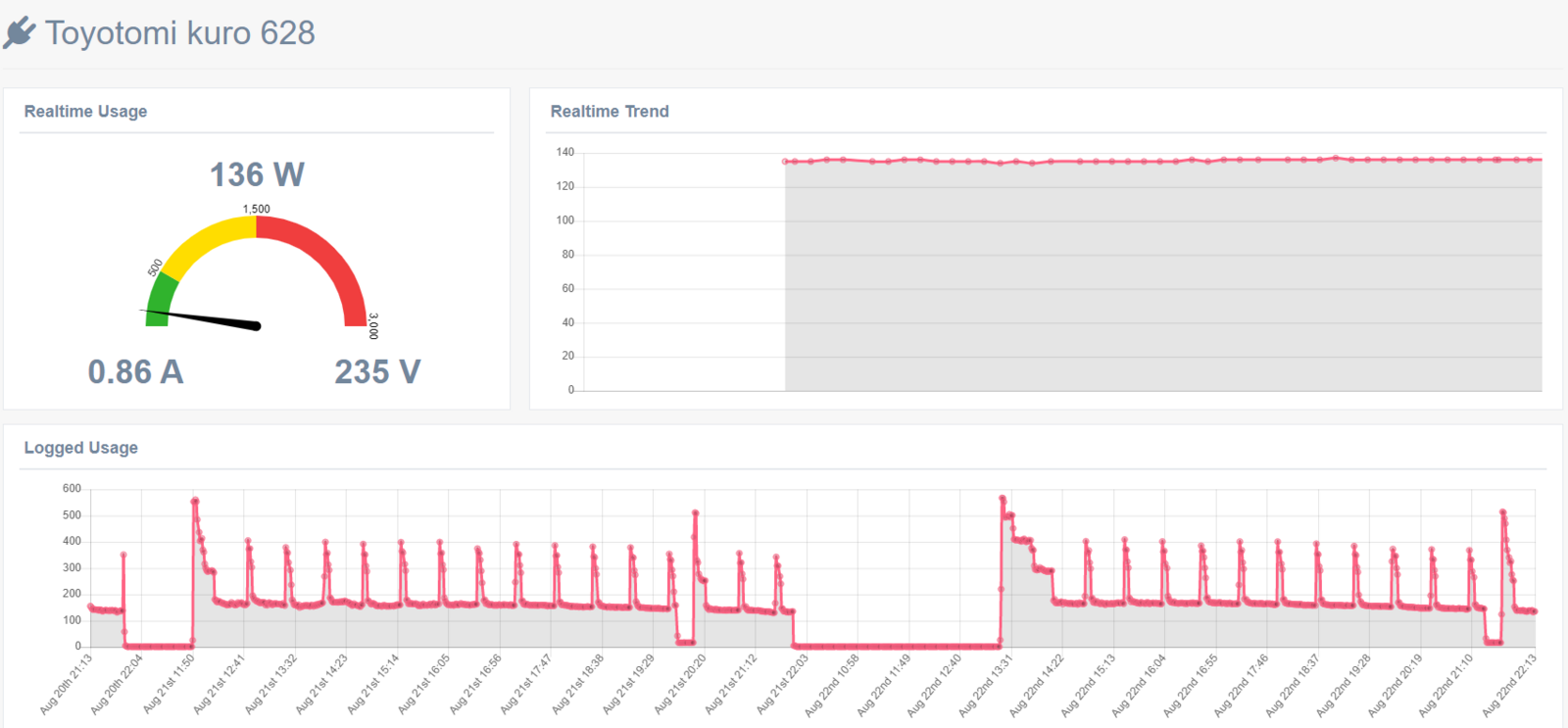Click the '60' y-axis label in Realtime Trend

(x=568, y=288)
